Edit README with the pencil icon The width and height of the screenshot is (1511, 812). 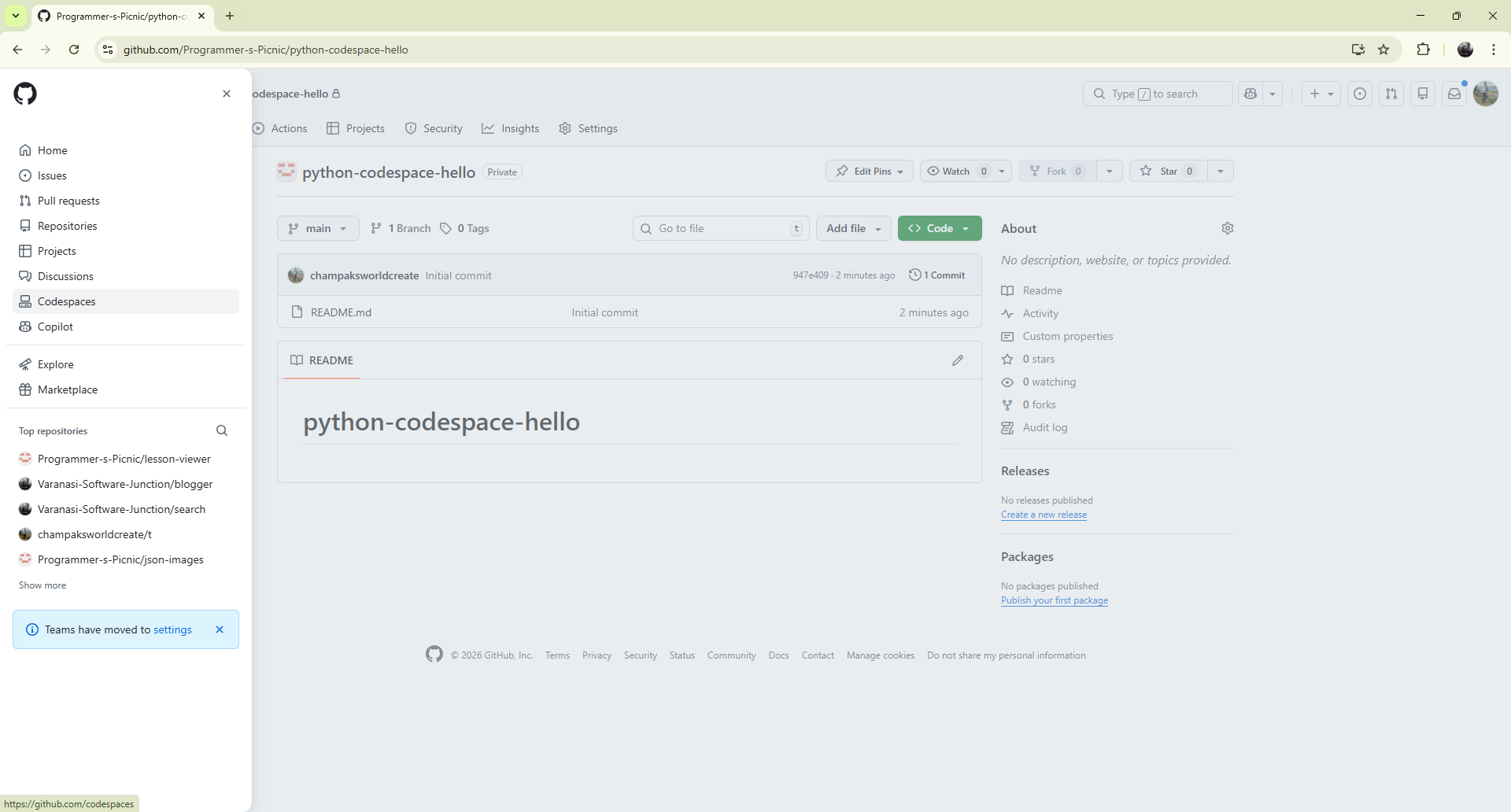point(958,360)
